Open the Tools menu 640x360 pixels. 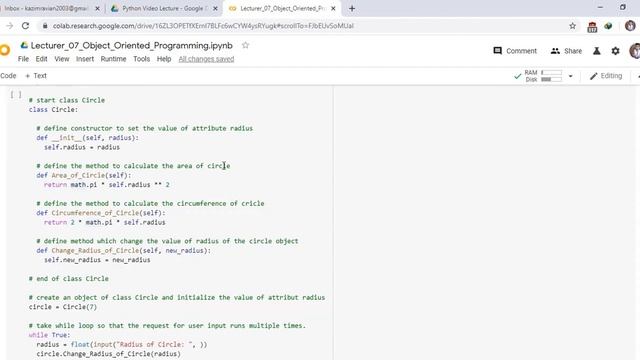141,59
